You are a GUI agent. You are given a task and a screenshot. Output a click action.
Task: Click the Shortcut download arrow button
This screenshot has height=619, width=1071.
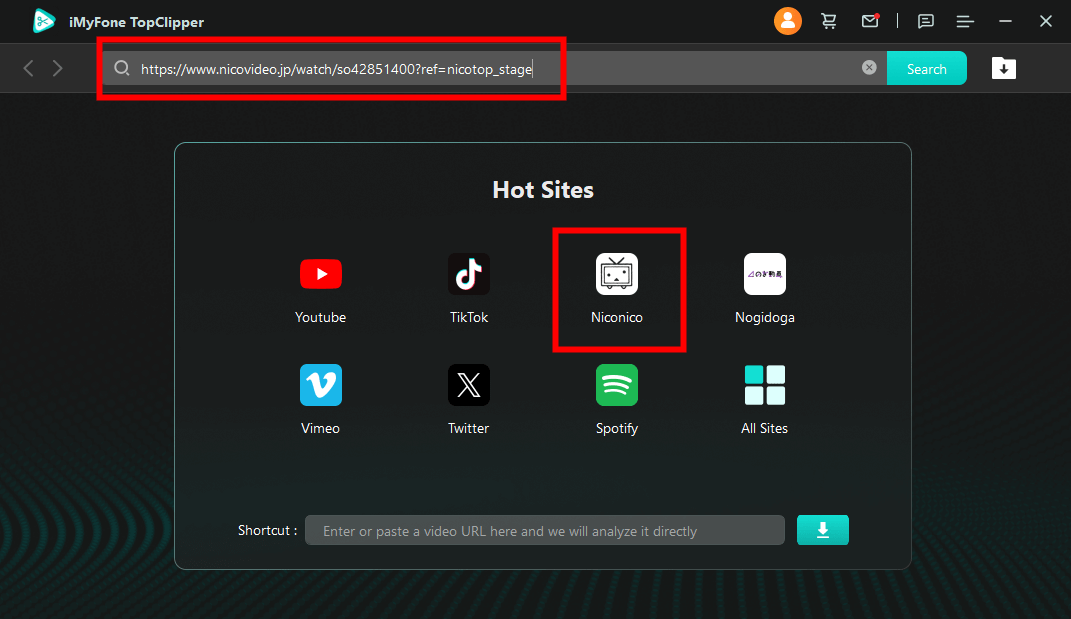(822, 530)
